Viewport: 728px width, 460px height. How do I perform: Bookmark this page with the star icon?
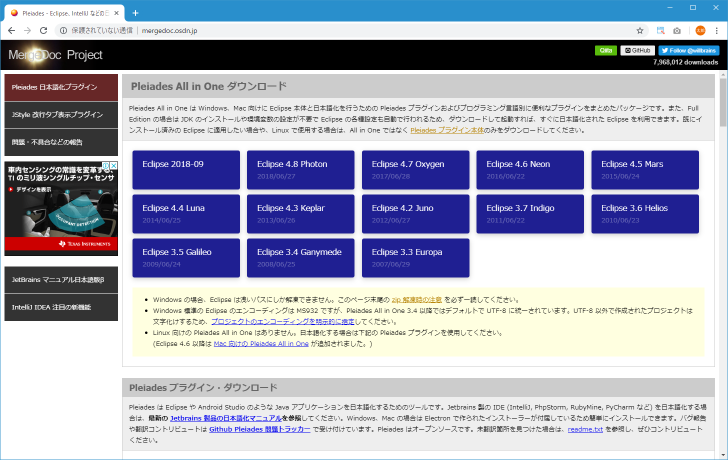[640, 31]
